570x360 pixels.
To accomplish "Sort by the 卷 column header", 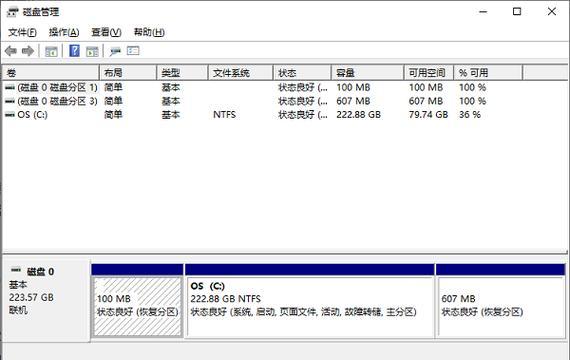I will (x=51, y=73).
